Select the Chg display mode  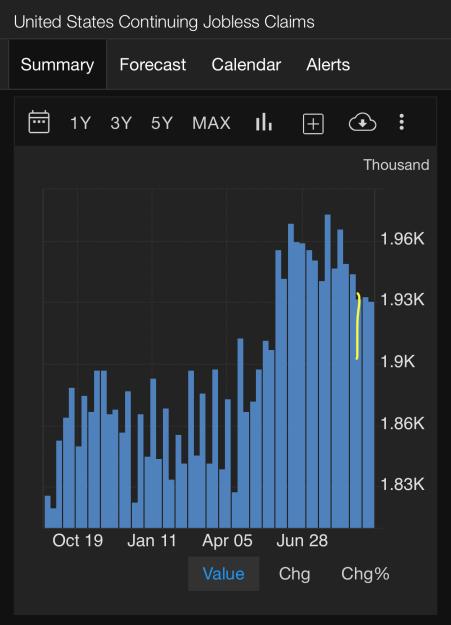coord(294,574)
